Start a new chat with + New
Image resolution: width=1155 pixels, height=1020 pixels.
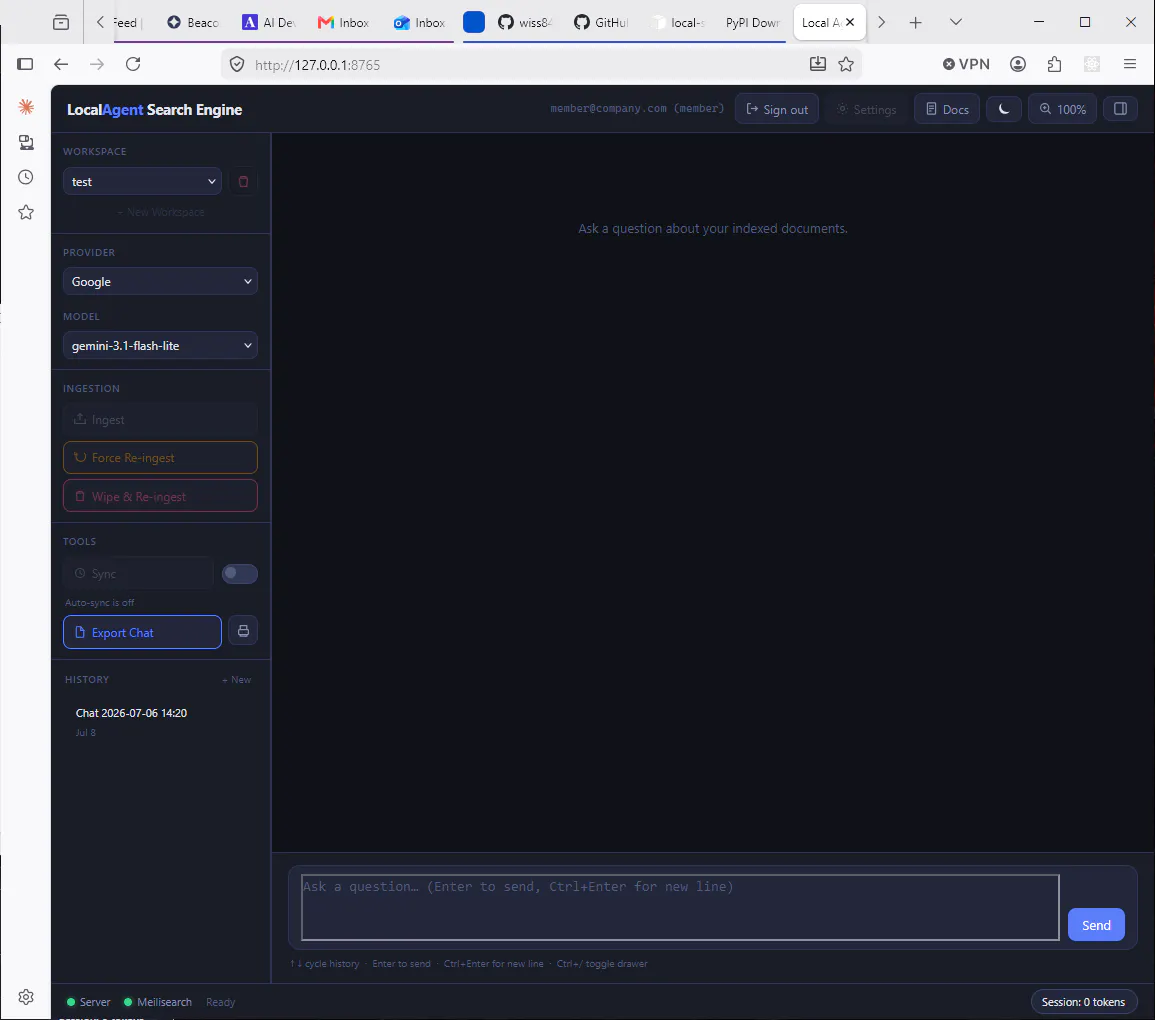(x=236, y=680)
